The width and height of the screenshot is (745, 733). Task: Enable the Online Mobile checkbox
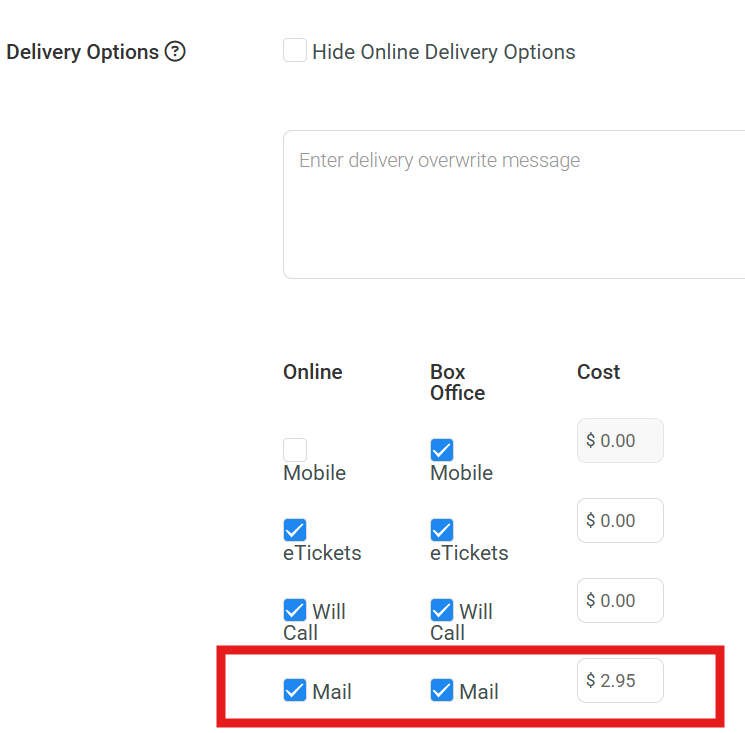pos(295,449)
